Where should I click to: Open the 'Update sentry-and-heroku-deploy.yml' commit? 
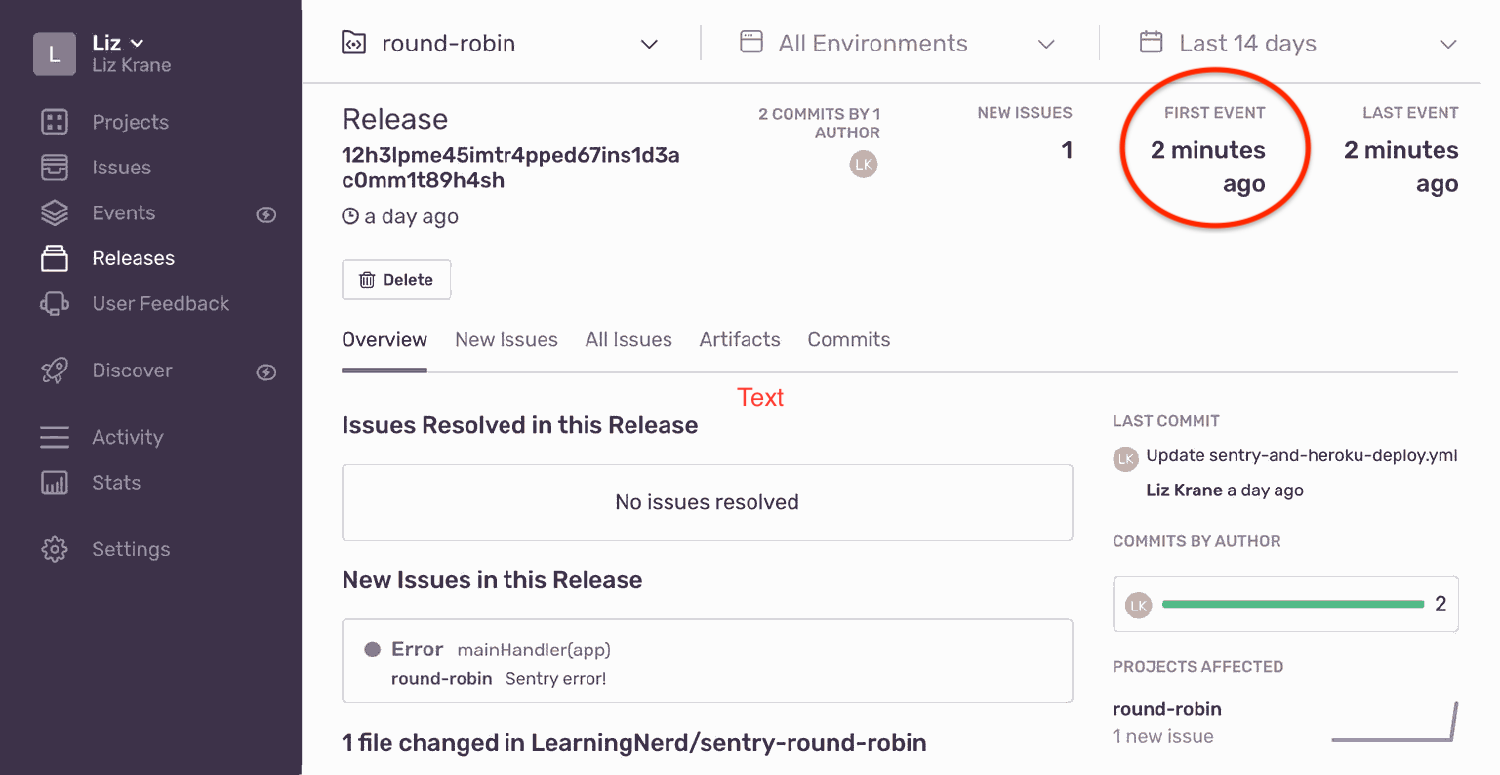[1301, 455]
